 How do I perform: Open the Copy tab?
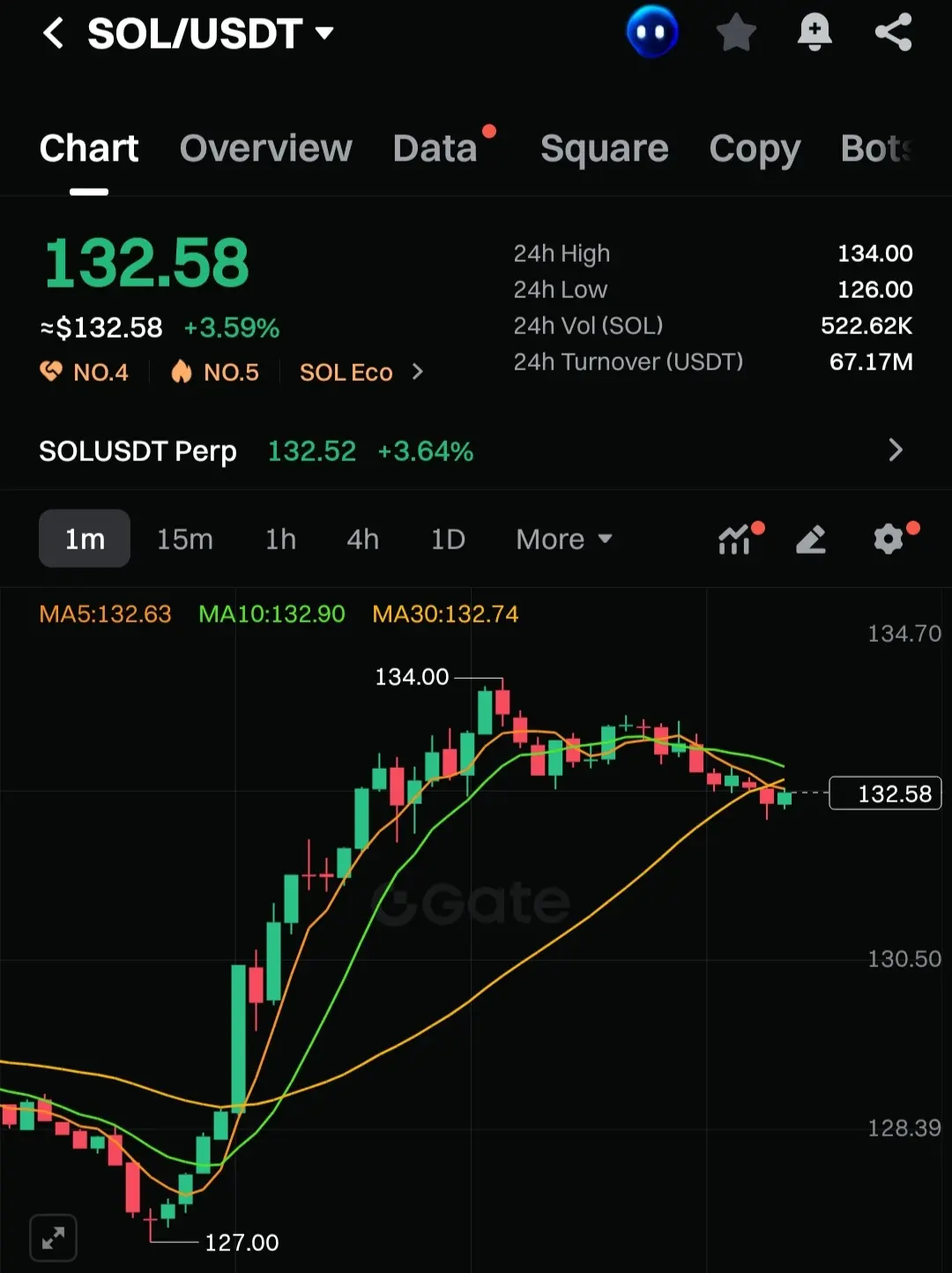tap(755, 148)
